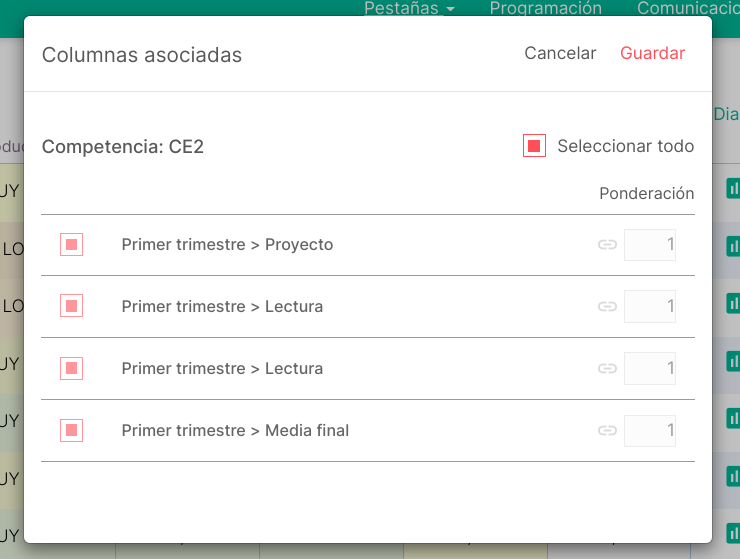Uncheck the first Lectura row checkbox
The width and height of the screenshot is (740, 559).
tap(71, 306)
